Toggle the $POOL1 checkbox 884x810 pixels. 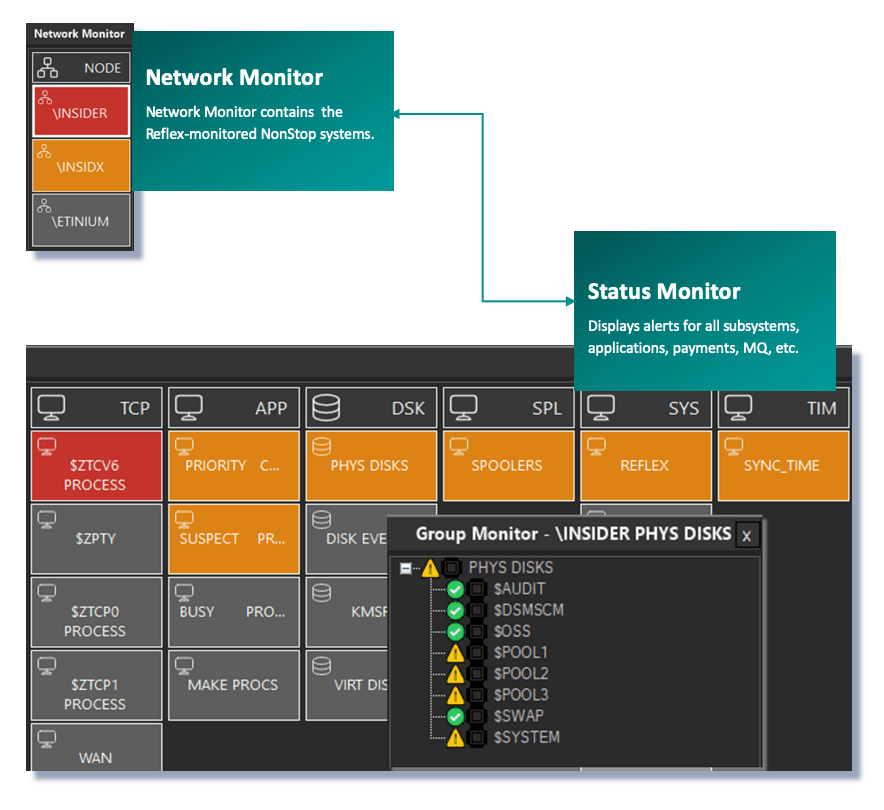(476, 653)
